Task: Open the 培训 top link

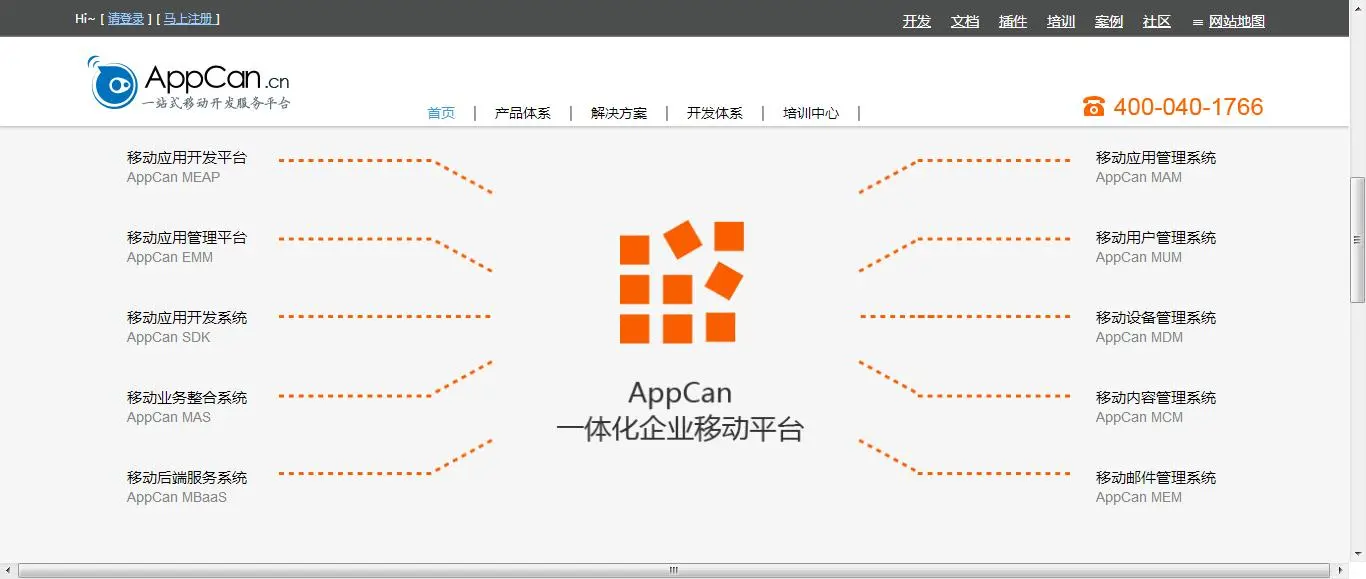Action: pos(1060,21)
